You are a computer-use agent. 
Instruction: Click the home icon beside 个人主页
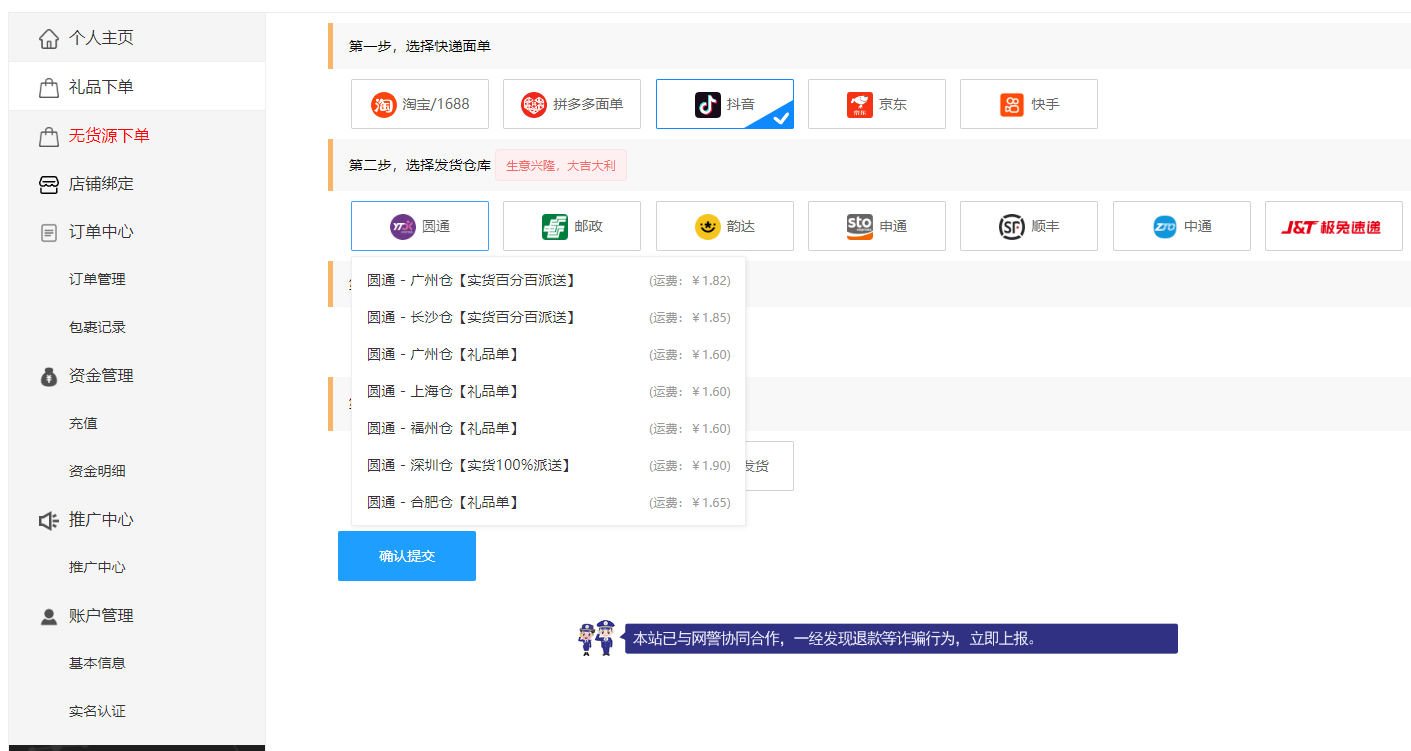pos(48,38)
